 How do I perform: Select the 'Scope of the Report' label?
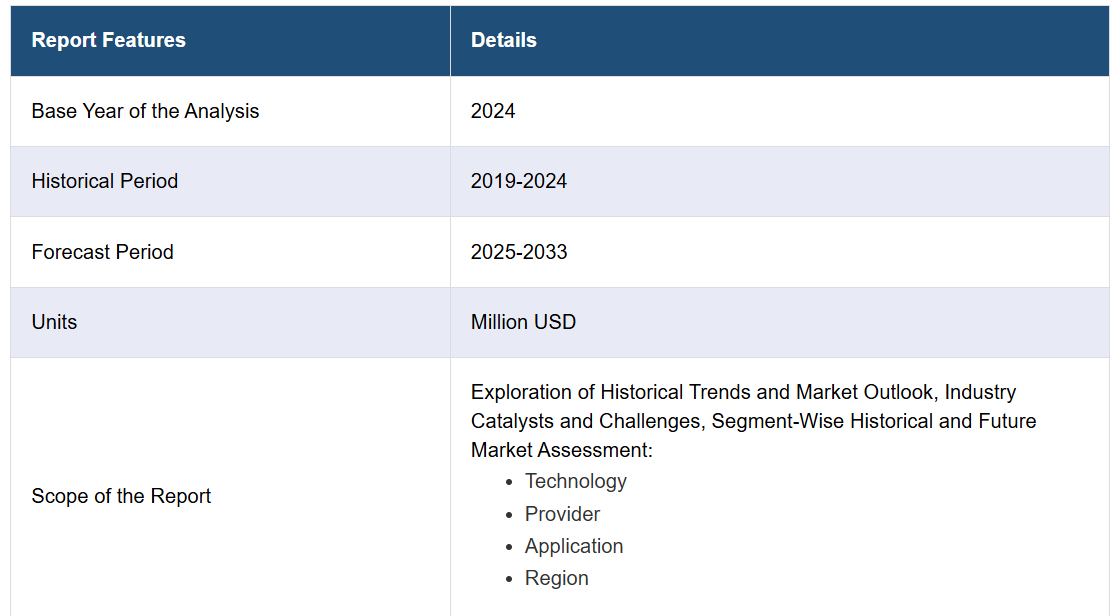121,496
